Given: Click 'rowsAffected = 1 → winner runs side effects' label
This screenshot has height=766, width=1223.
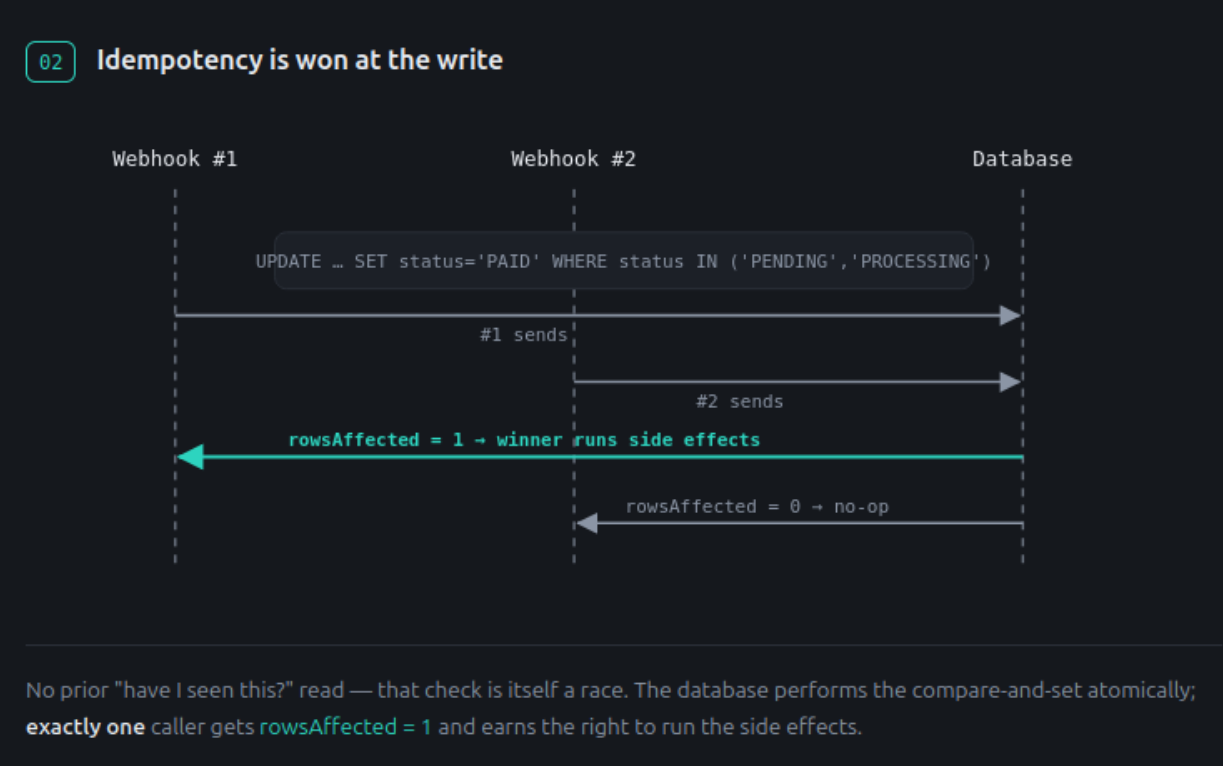Looking at the screenshot, I should (524, 439).
